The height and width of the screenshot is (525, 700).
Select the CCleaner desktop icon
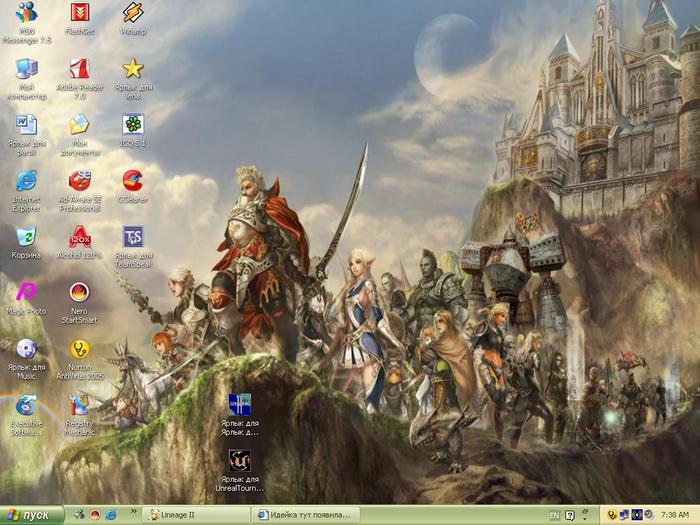pyautogui.click(x=133, y=181)
